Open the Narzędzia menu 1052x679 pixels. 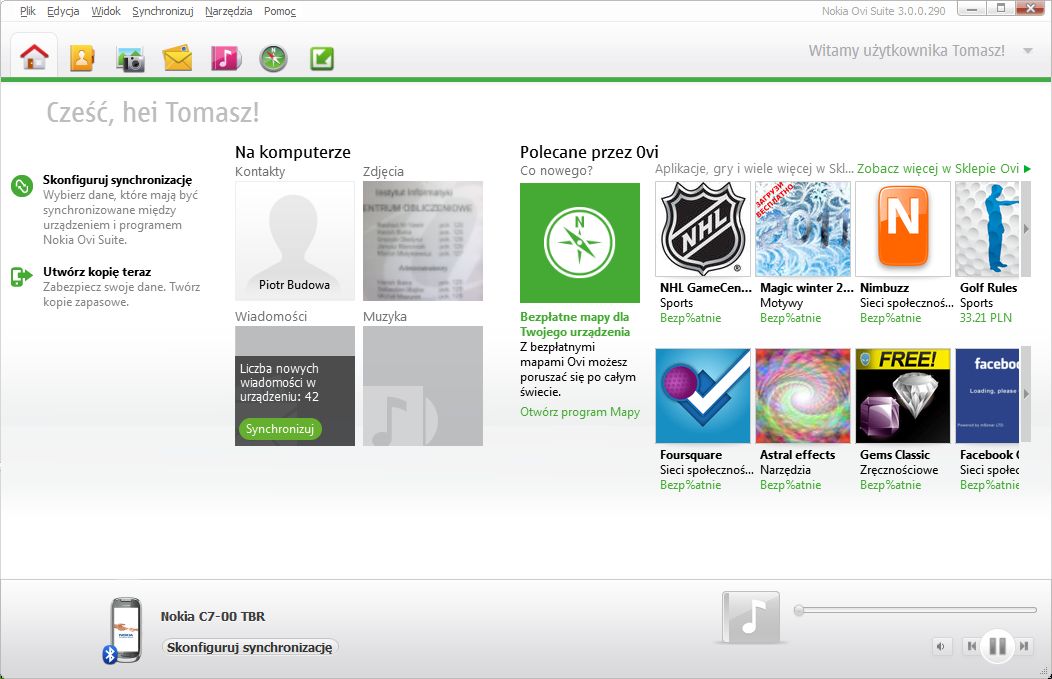[x=228, y=11]
